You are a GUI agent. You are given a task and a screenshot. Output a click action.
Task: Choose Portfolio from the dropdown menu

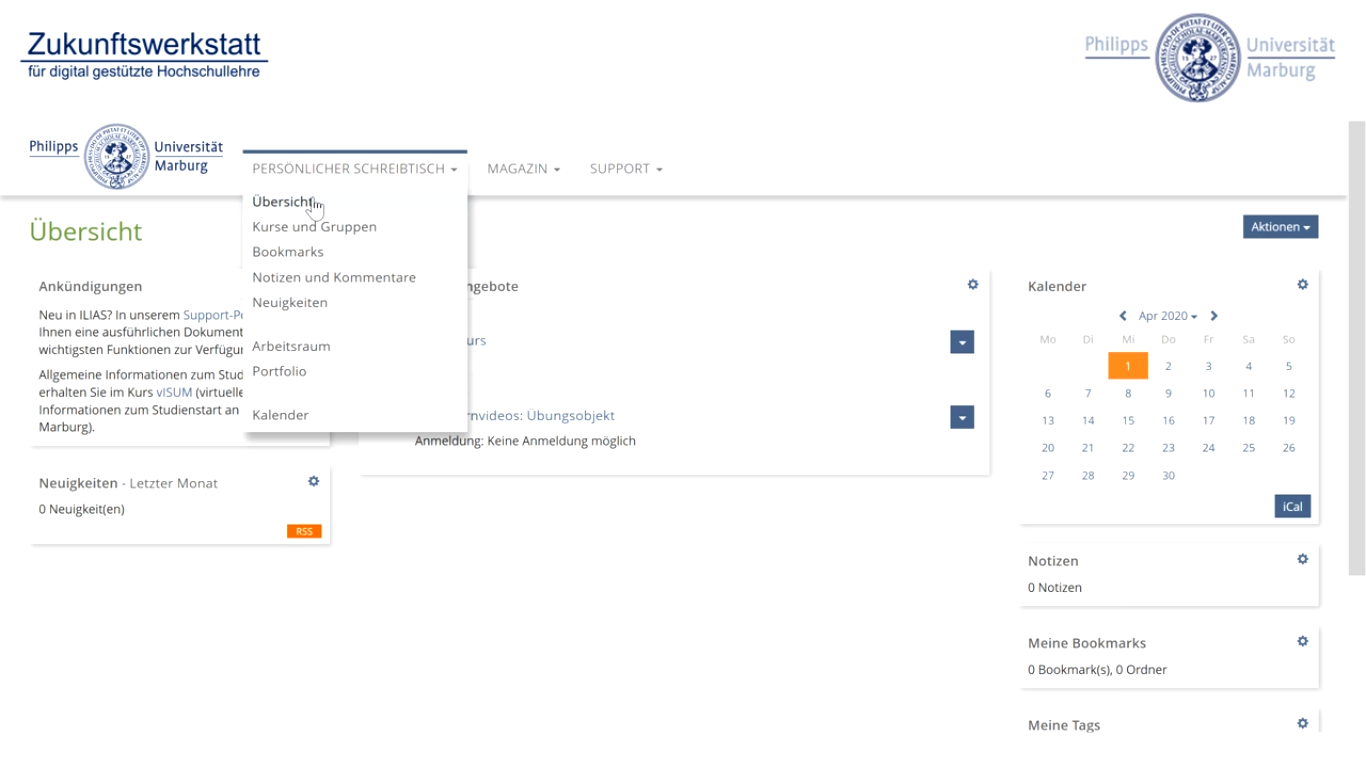279,371
